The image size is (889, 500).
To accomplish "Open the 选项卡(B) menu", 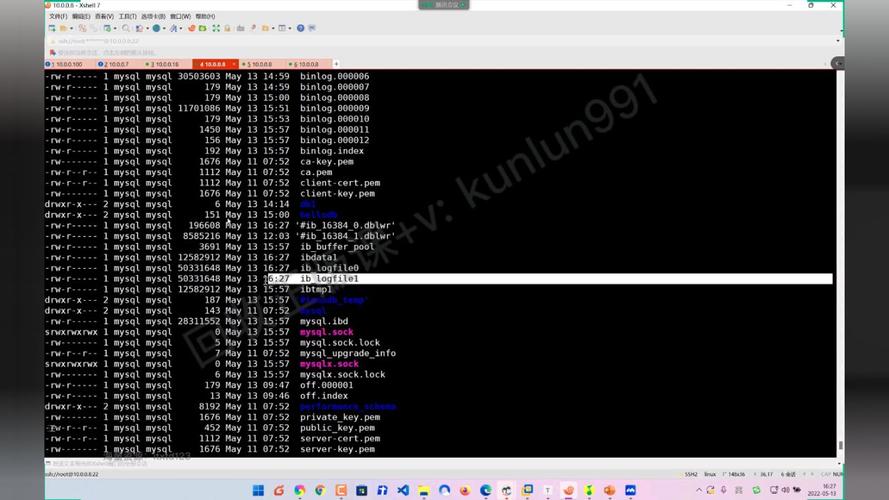I will click(153, 16).
